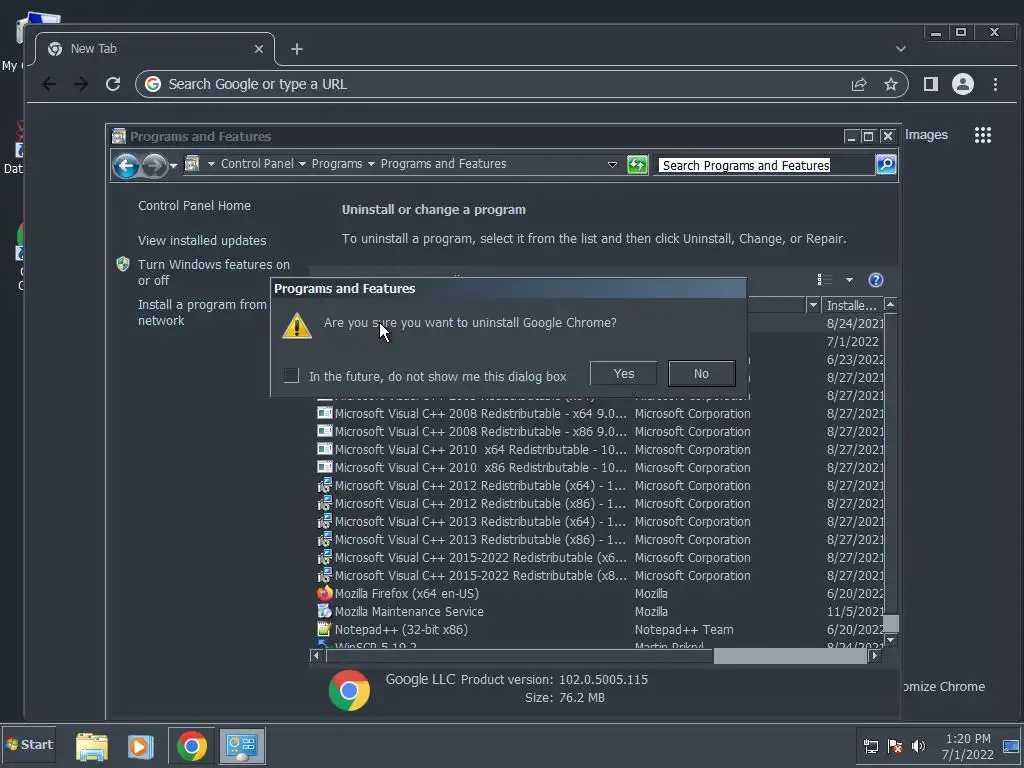
Task: Open Chrome's three-dot menu
Action: click(x=995, y=84)
